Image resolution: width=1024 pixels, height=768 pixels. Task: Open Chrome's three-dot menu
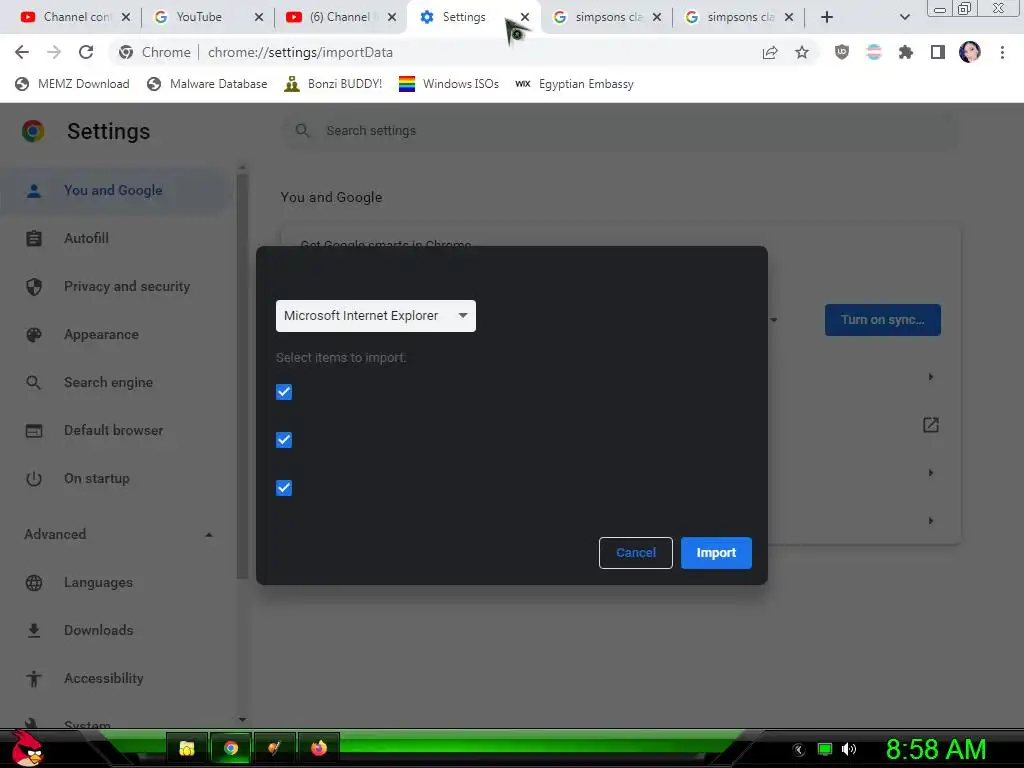click(1002, 52)
